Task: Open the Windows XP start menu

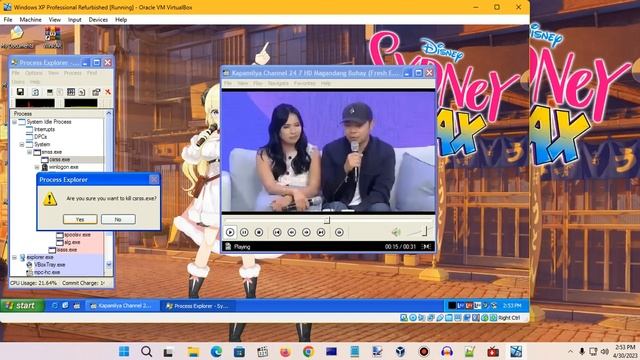Action: 22,306
